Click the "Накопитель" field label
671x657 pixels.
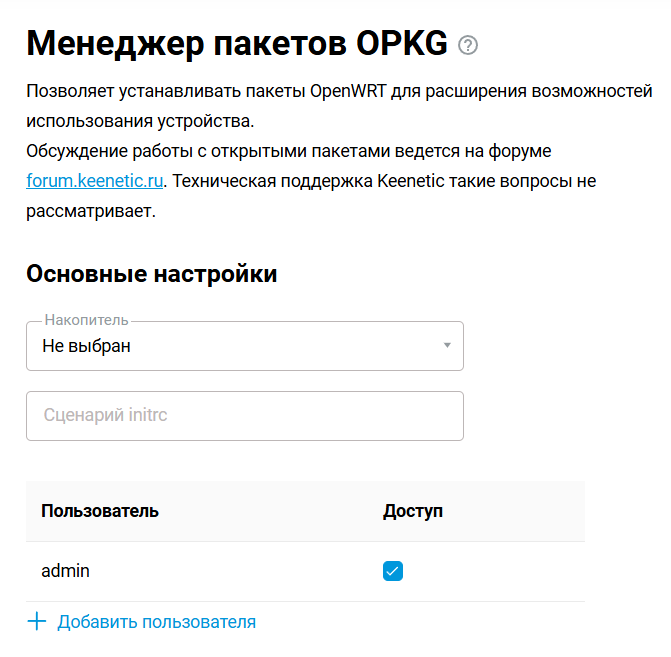87,320
